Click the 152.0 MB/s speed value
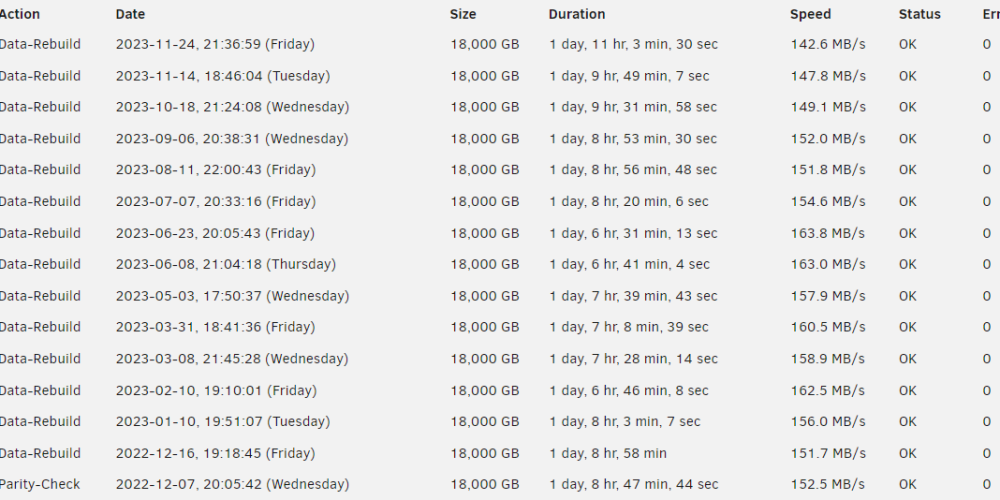The image size is (1000, 500). pyautogui.click(x=828, y=138)
